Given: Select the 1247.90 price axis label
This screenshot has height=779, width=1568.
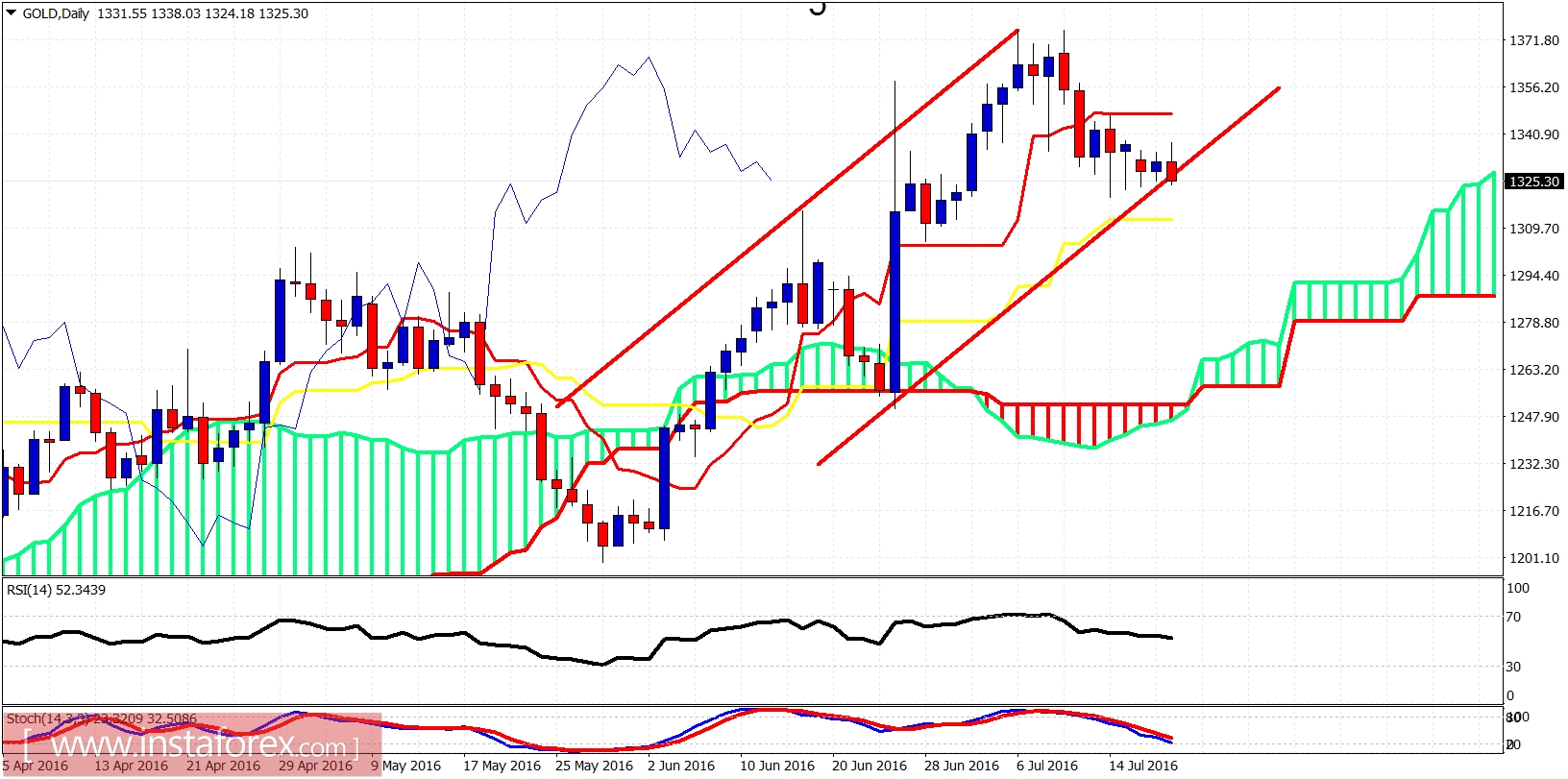Looking at the screenshot, I should tap(1534, 417).
